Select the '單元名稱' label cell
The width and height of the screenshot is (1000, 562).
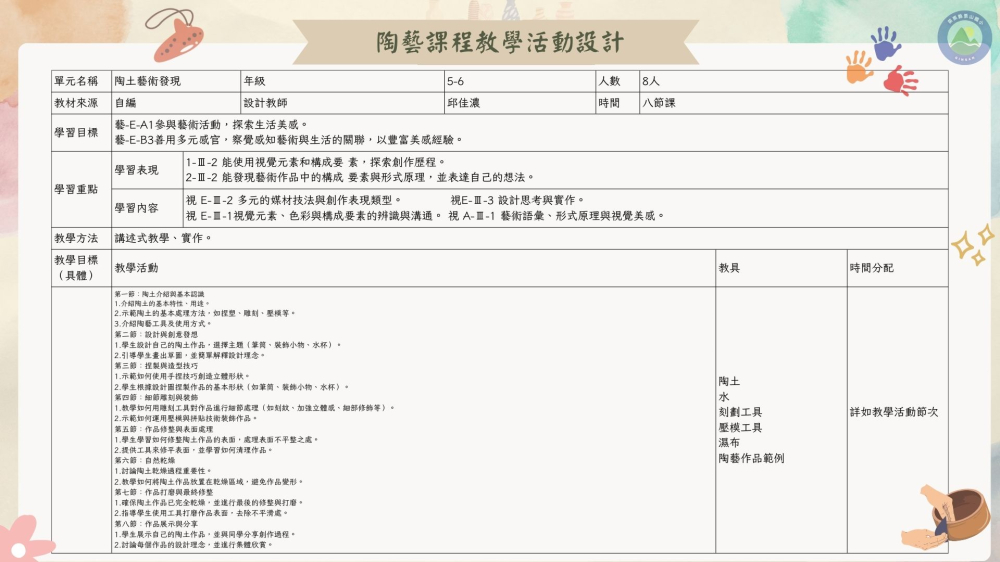pyautogui.click(x=81, y=81)
